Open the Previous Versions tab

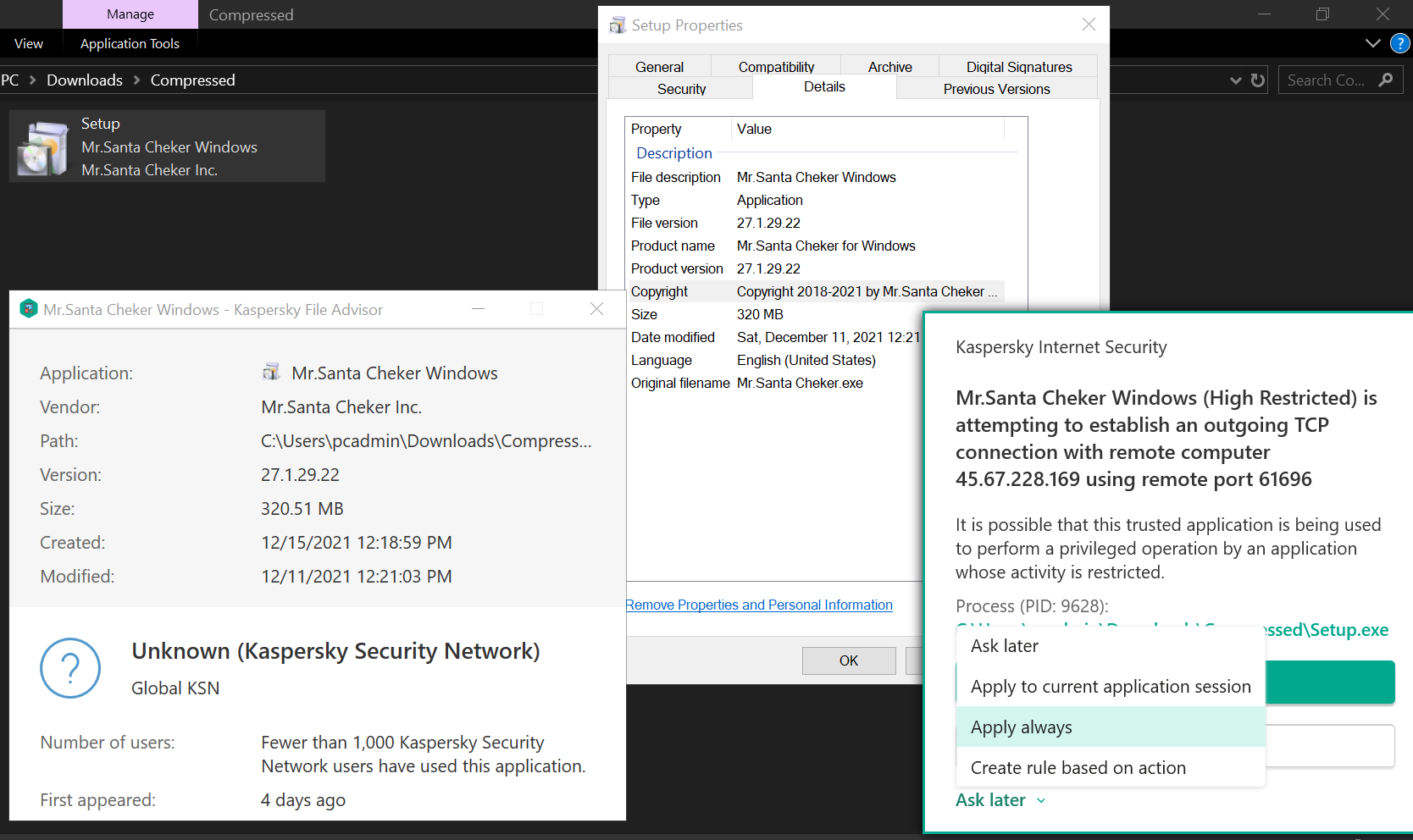tap(996, 89)
